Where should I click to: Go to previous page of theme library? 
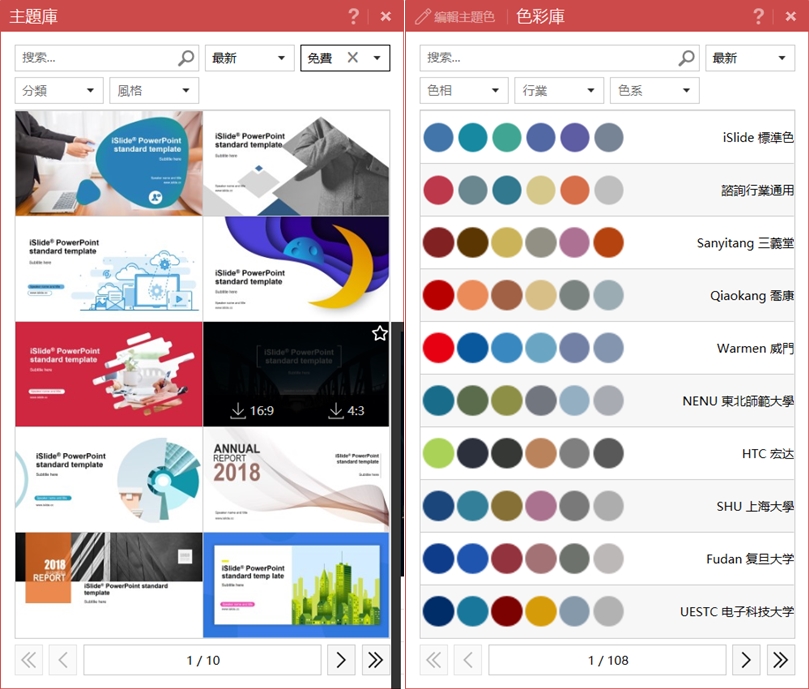[63, 660]
